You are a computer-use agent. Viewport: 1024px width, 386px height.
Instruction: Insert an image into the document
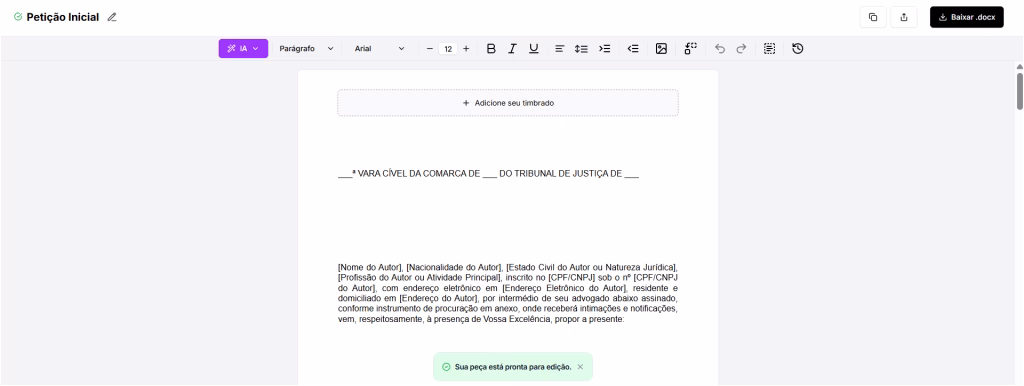(661, 48)
